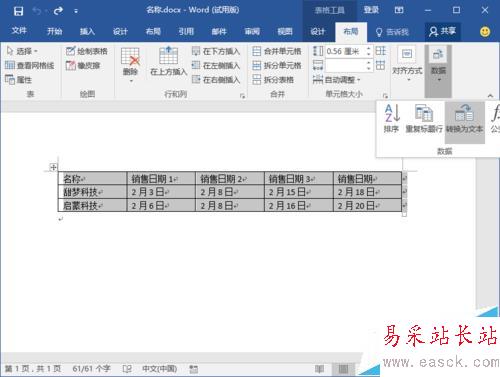Viewport: 500px width, 377px height.
Task: Click the 登录 sign-in button
Action: point(371,10)
